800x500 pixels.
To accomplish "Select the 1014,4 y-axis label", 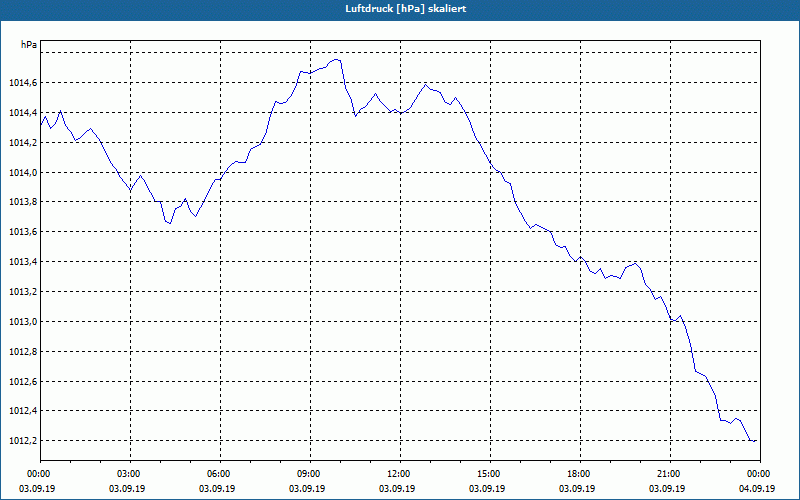I will [22, 113].
